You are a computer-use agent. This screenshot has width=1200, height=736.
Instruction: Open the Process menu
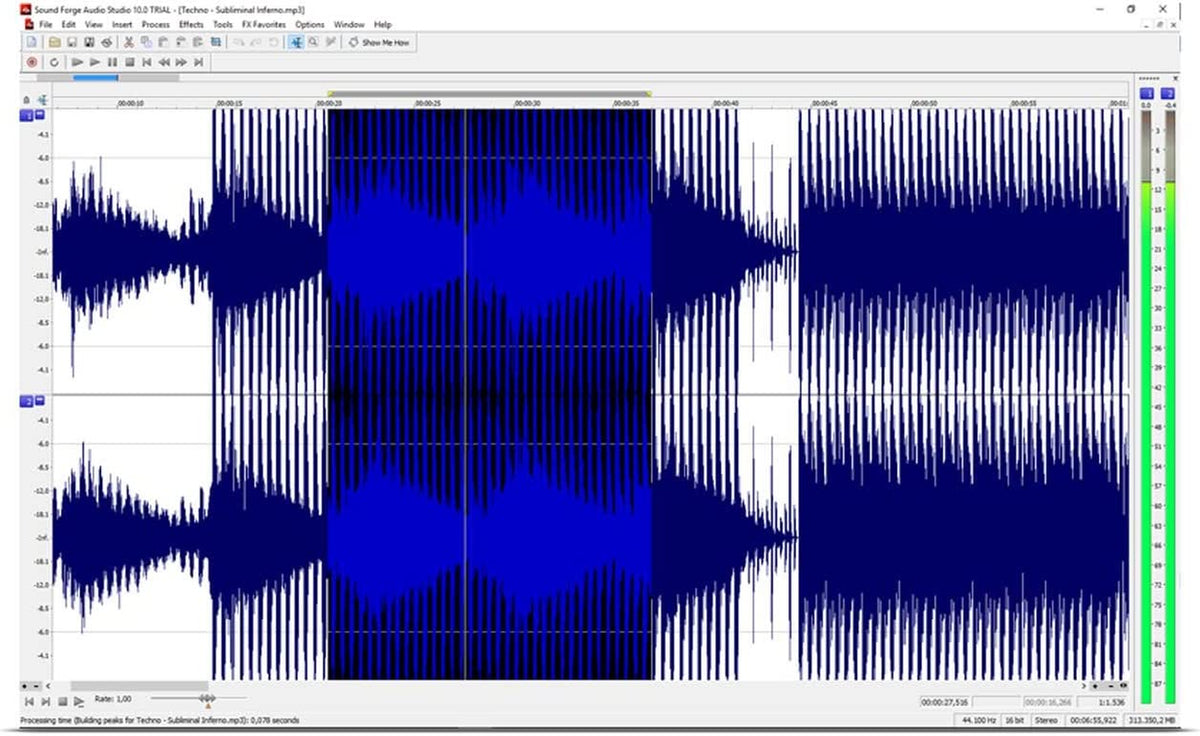point(155,24)
